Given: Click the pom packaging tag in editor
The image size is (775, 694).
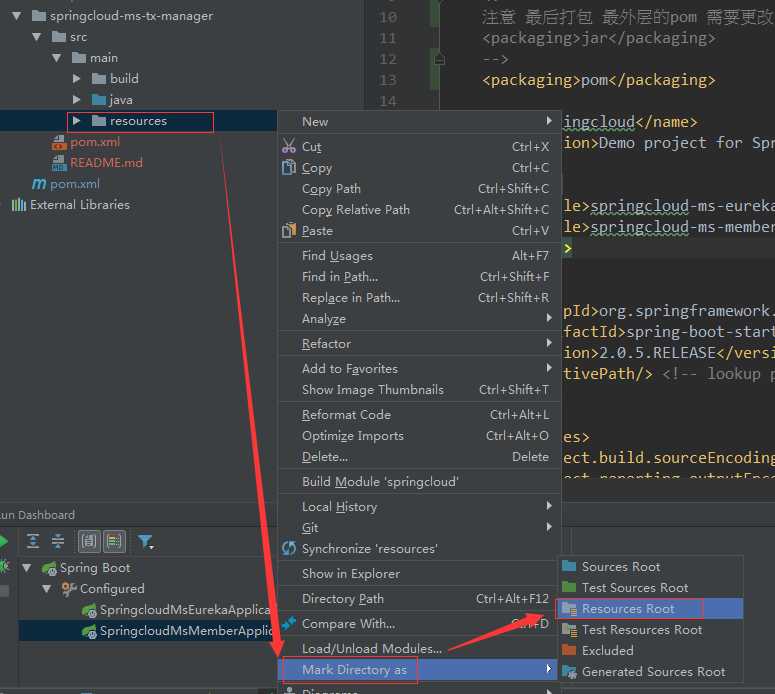Looking at the screenshot, I should (x=599, y=80).
